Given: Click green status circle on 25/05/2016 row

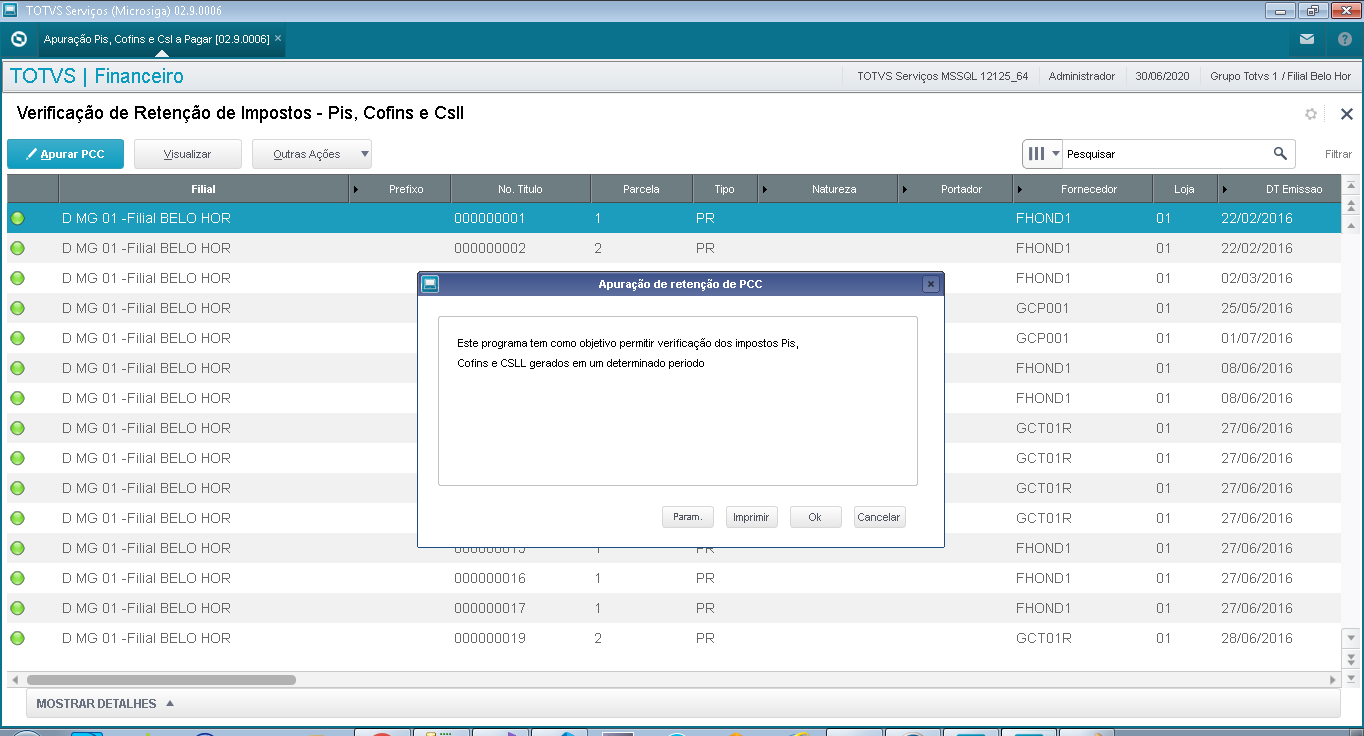Looking at the screenshot, I should click(x=18, y=308).
